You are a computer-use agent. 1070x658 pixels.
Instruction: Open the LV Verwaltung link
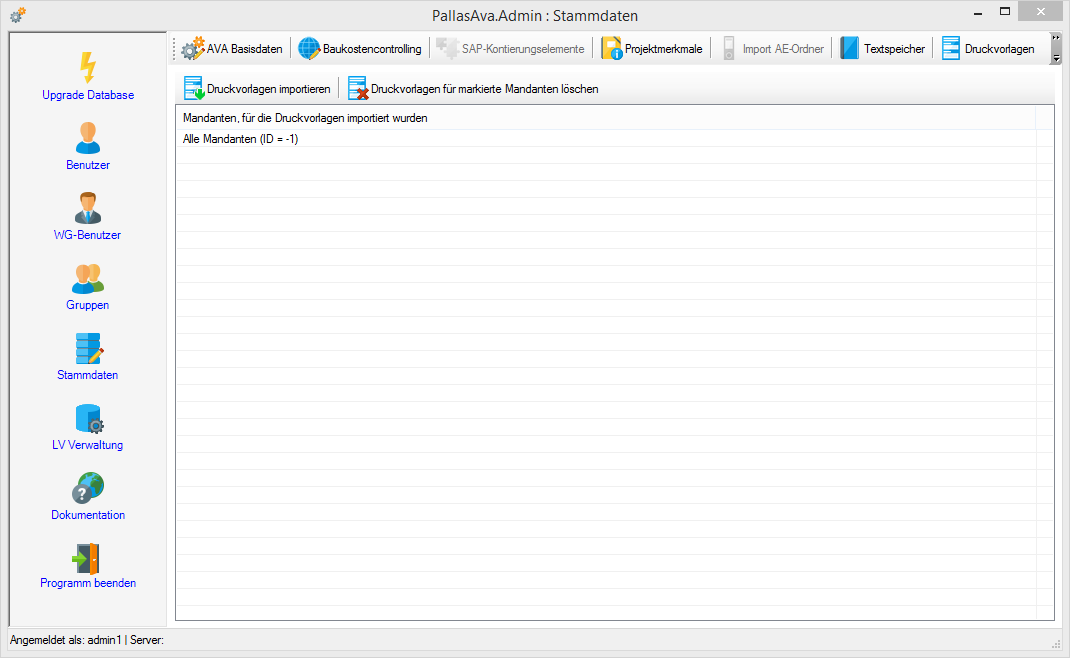(x=87, y=445)
